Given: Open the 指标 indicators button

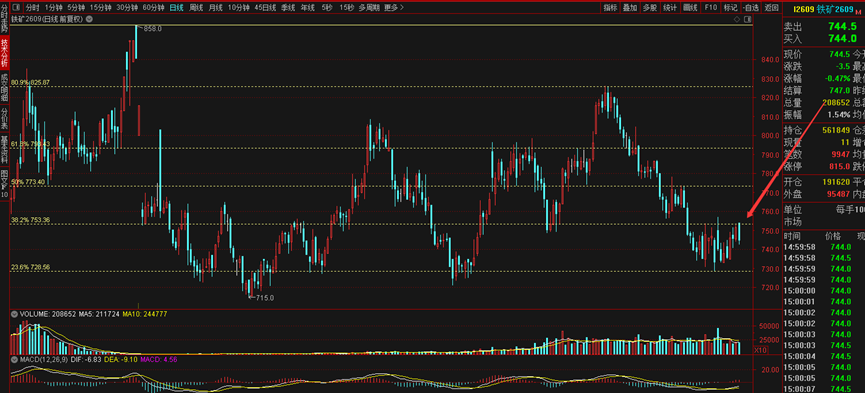Looking at the screenshot, I should click(x=610, y=8).
